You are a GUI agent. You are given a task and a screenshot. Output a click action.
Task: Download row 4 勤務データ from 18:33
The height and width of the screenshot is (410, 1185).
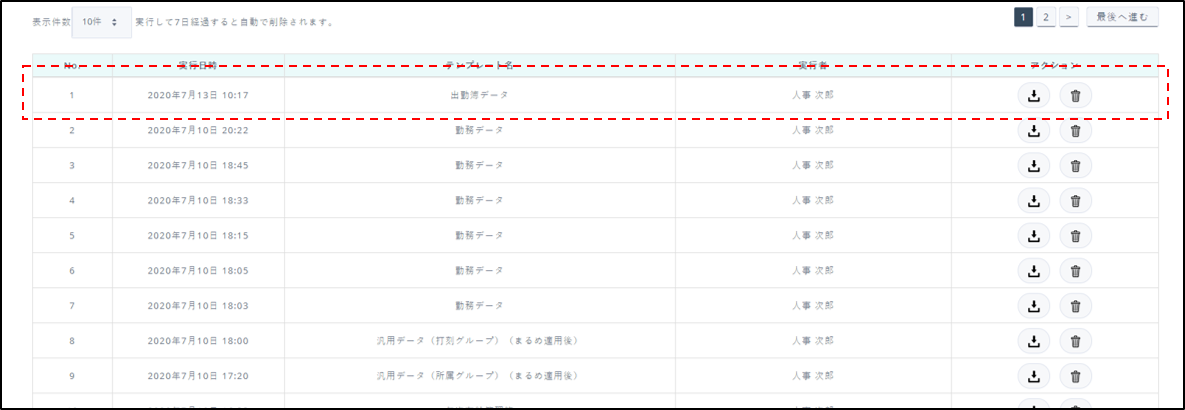[1034, 201]
